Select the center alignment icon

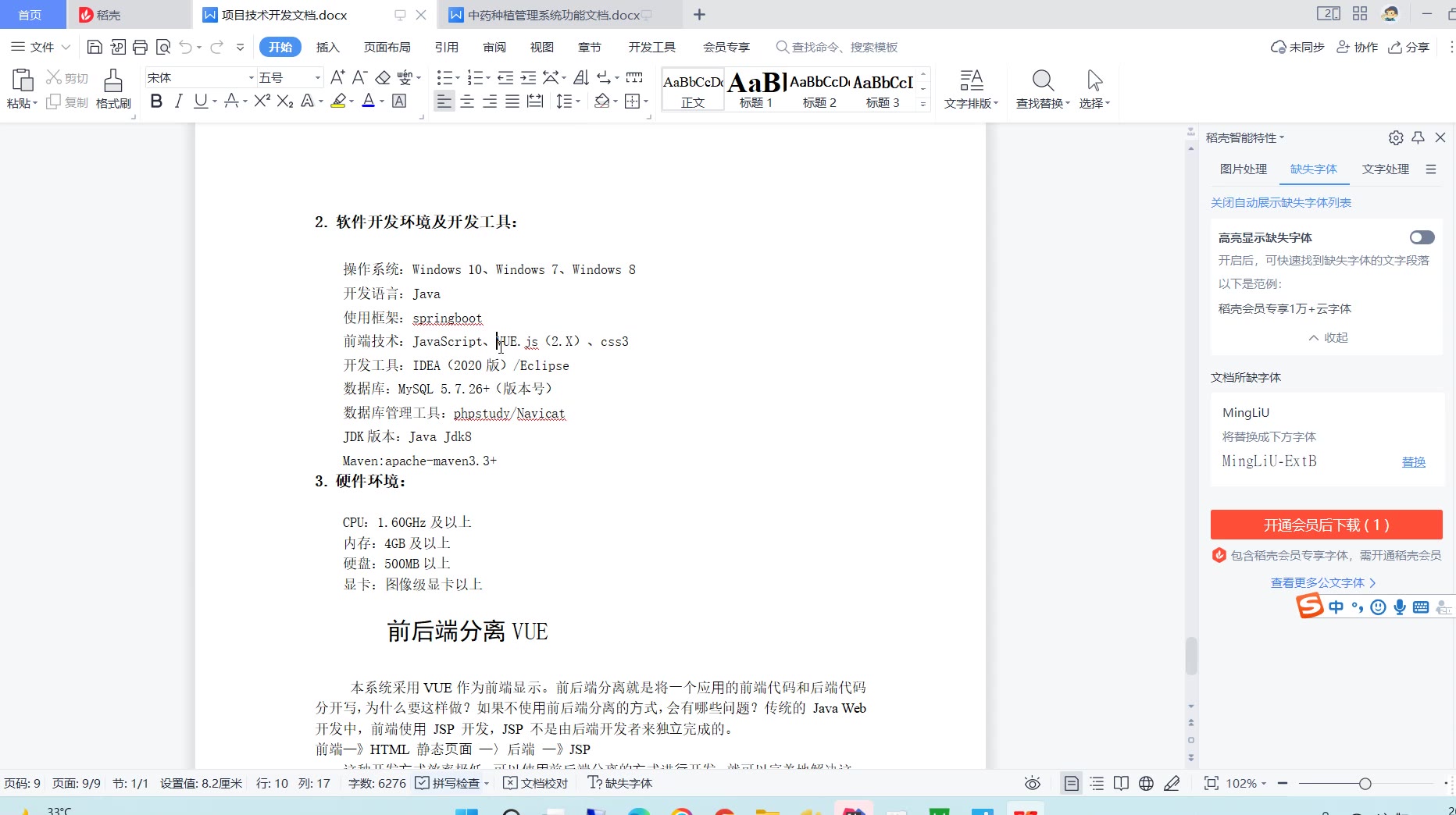coord(467,101)
